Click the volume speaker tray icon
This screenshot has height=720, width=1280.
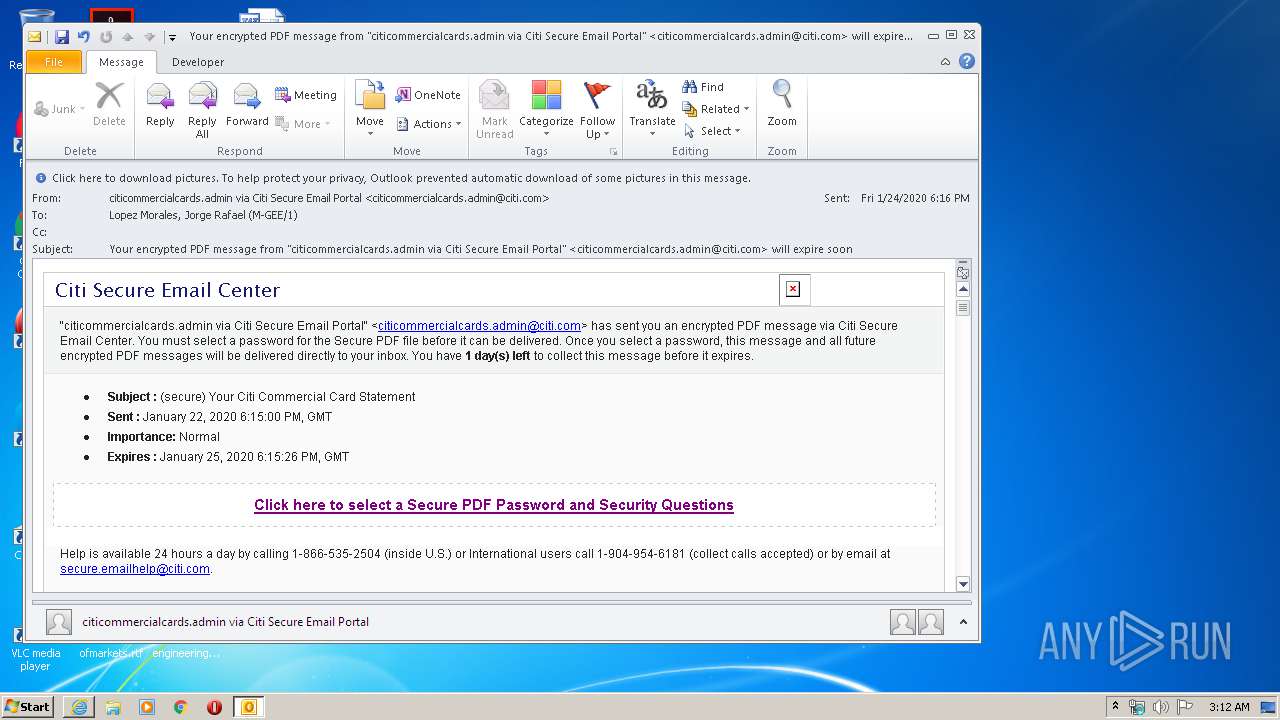click(x=1161, y=707)
